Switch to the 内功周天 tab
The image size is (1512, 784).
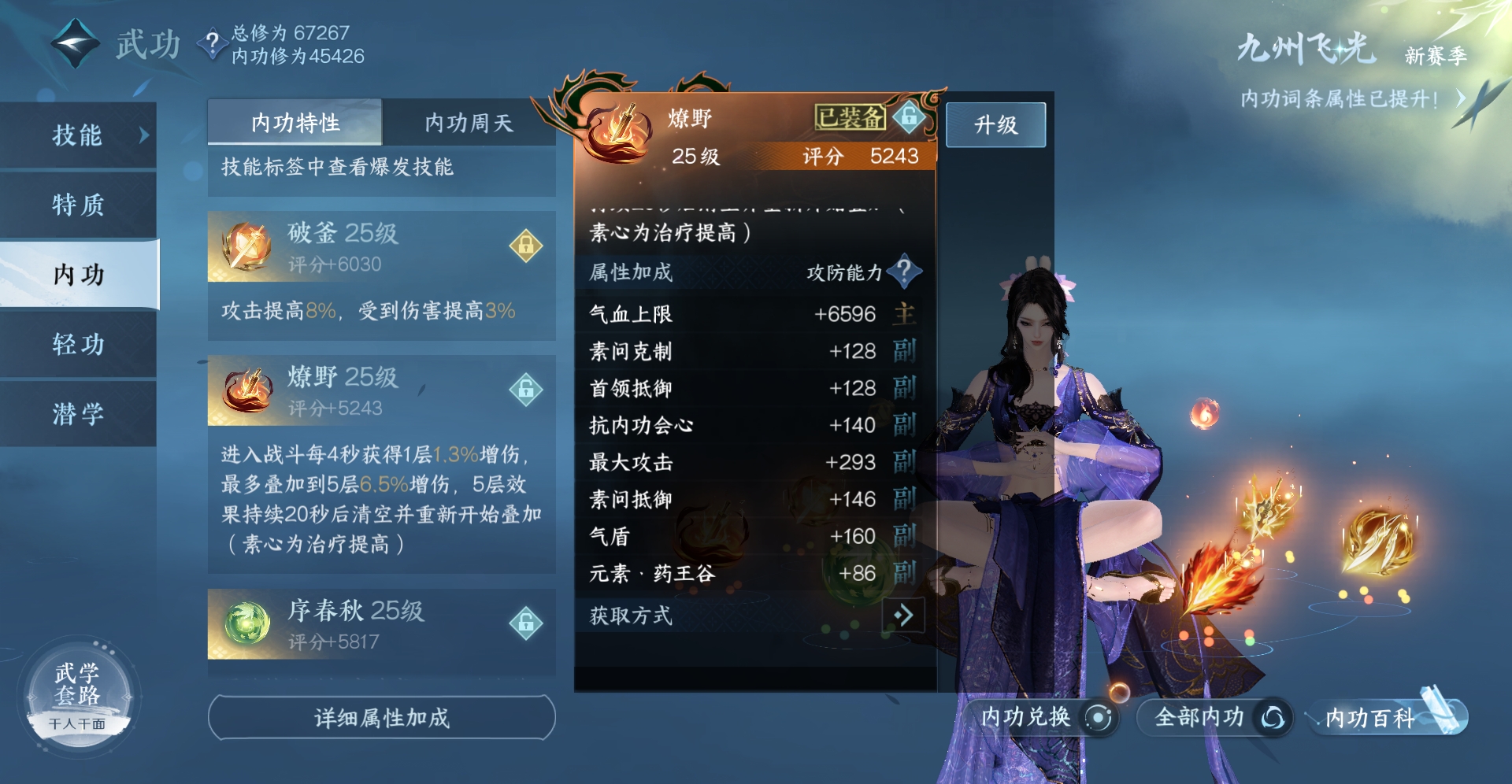(469, 122)
